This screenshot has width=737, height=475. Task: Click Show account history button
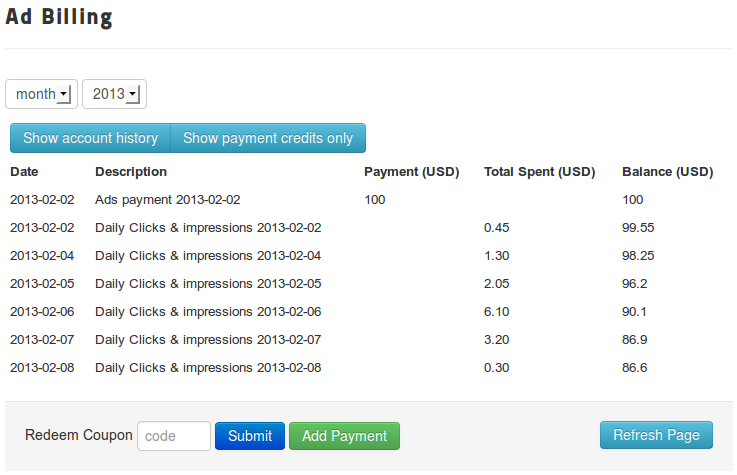pyautogui.click(x=90, y=138)
